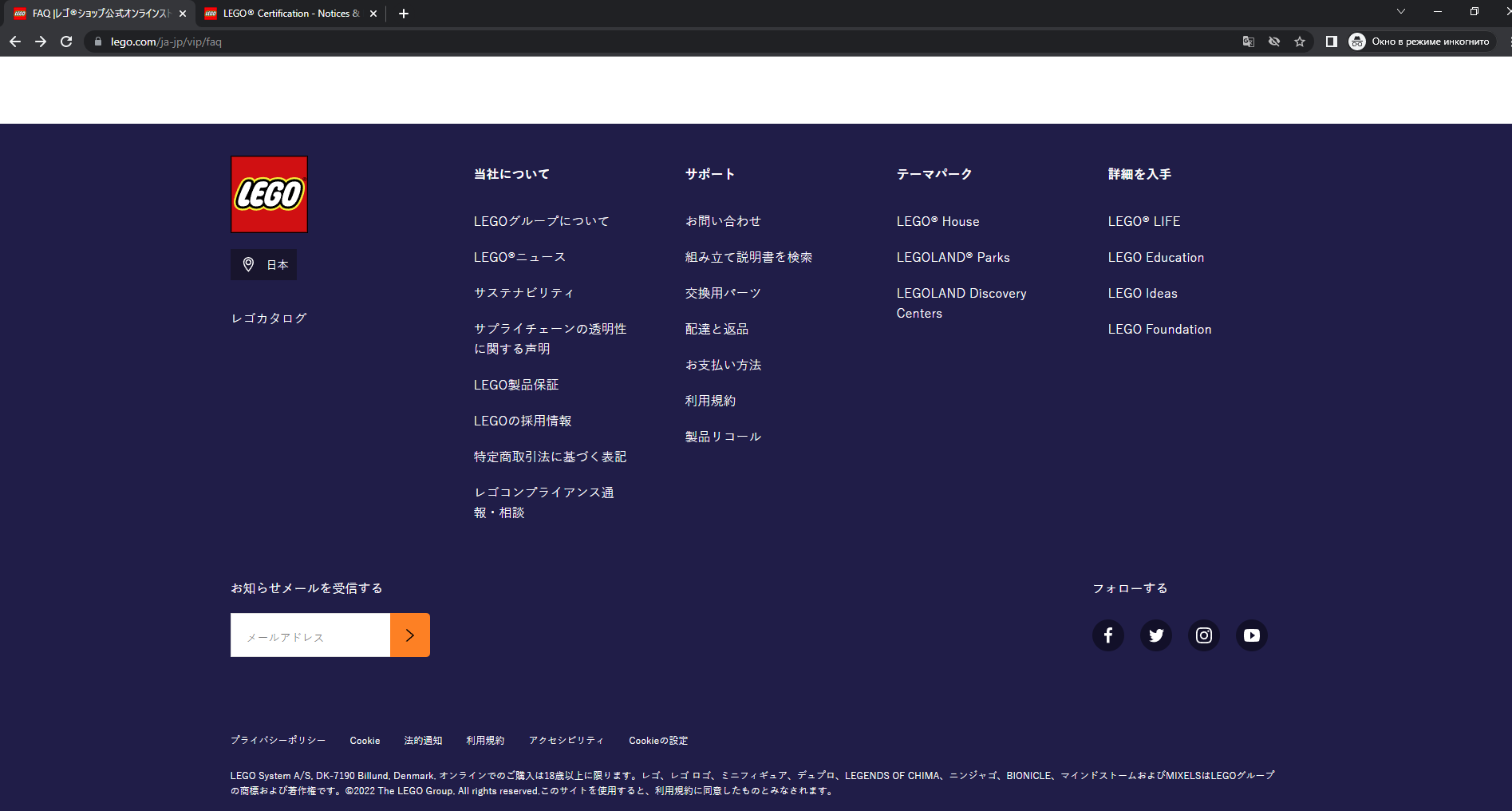Open サプライチェーンの透明性に関する声明 link
The width and height of the screenshot is (1512, 811).
point(550,338)
